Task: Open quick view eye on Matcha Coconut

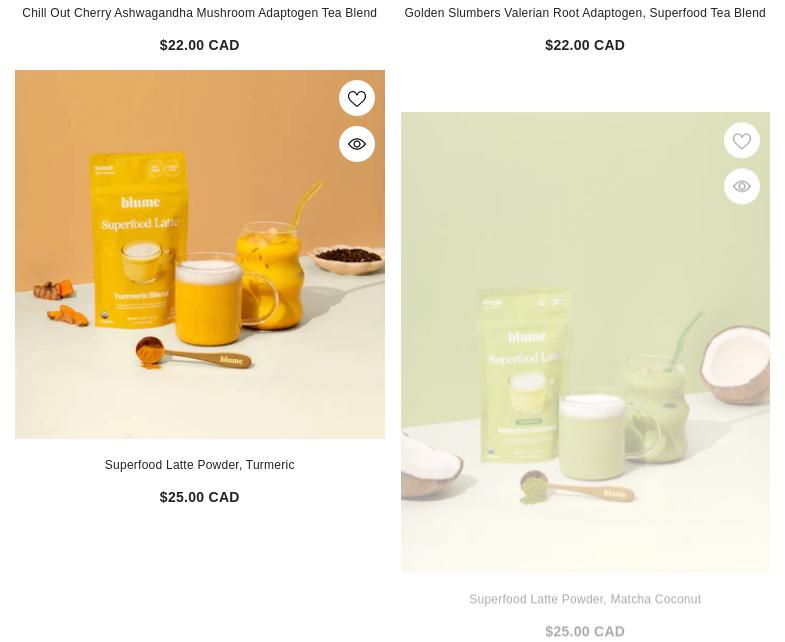Action: coord(741,186)
